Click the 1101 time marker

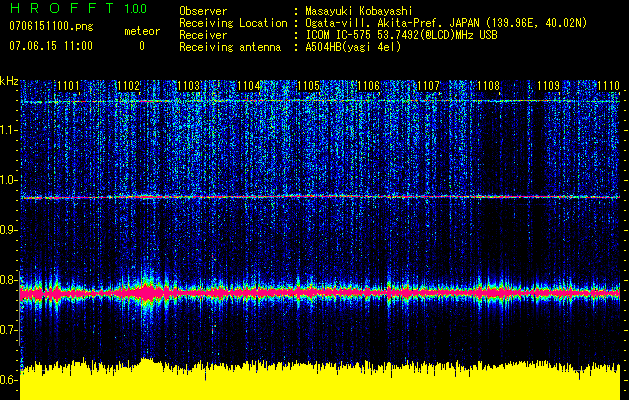pyautogui.click(x=68, y=87)
